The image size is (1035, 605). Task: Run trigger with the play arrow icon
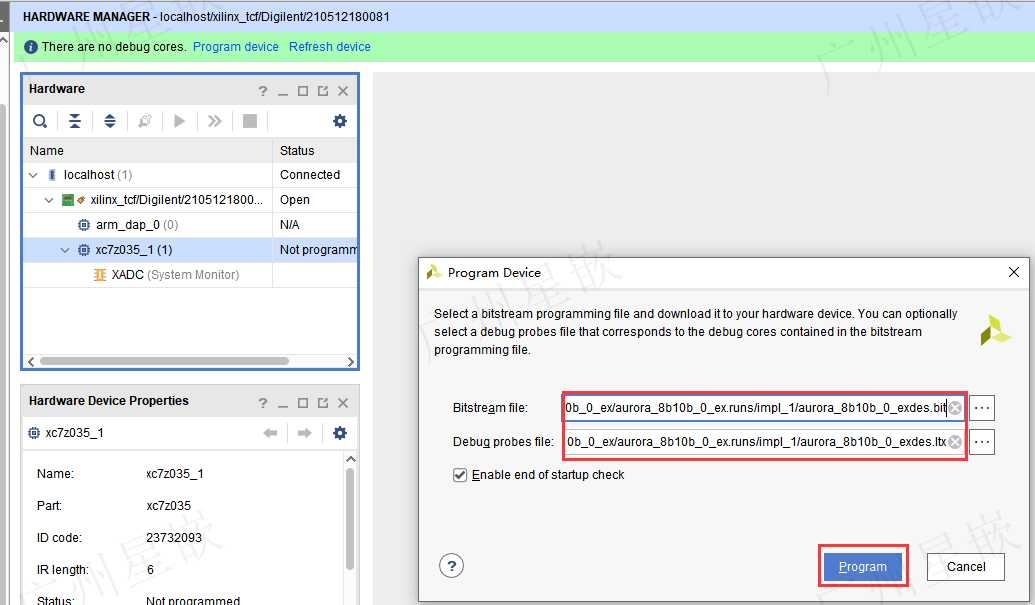(180, 121)
